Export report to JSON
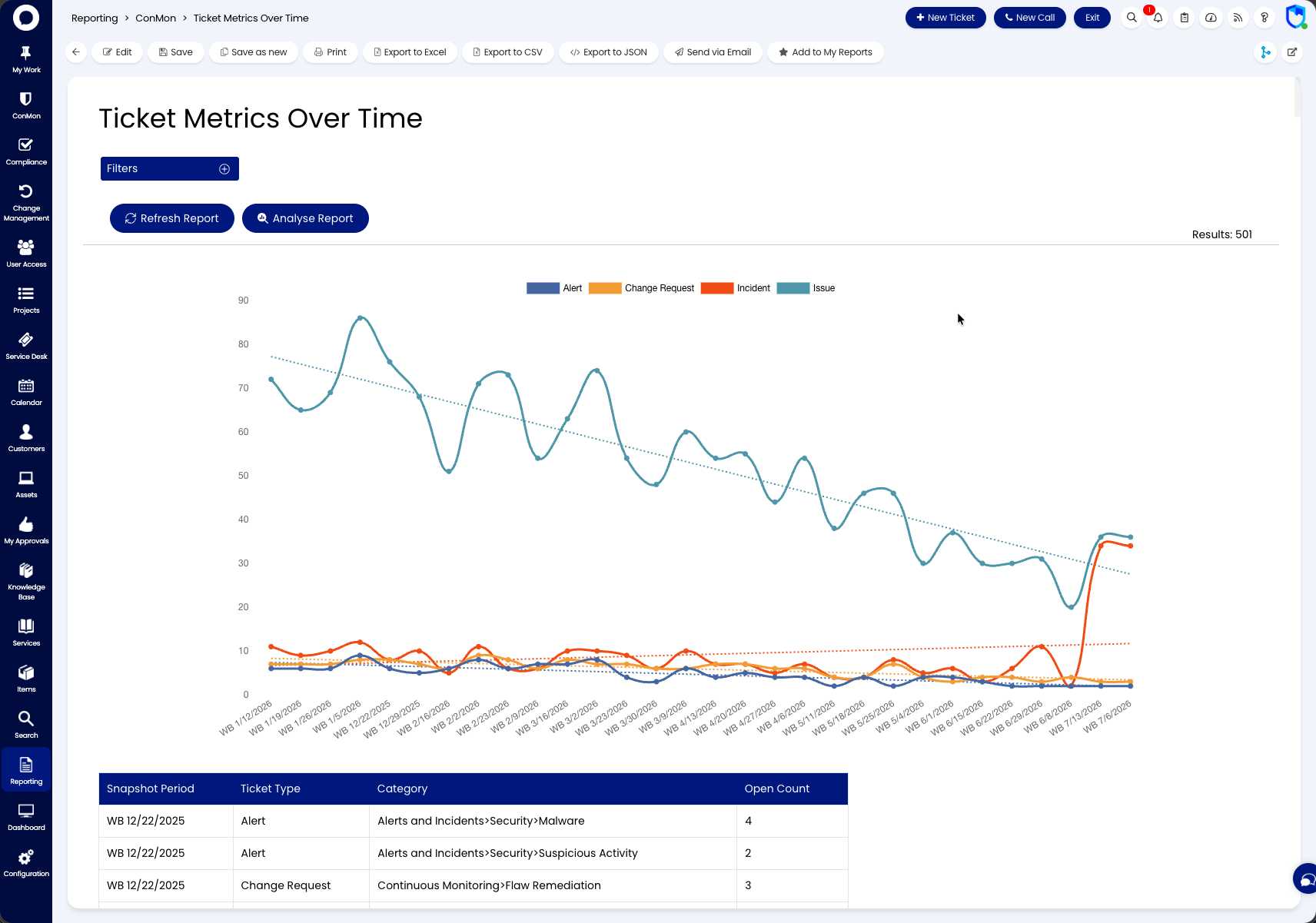The height and width of the screenshot is (923, 1316). pos(609,52)
